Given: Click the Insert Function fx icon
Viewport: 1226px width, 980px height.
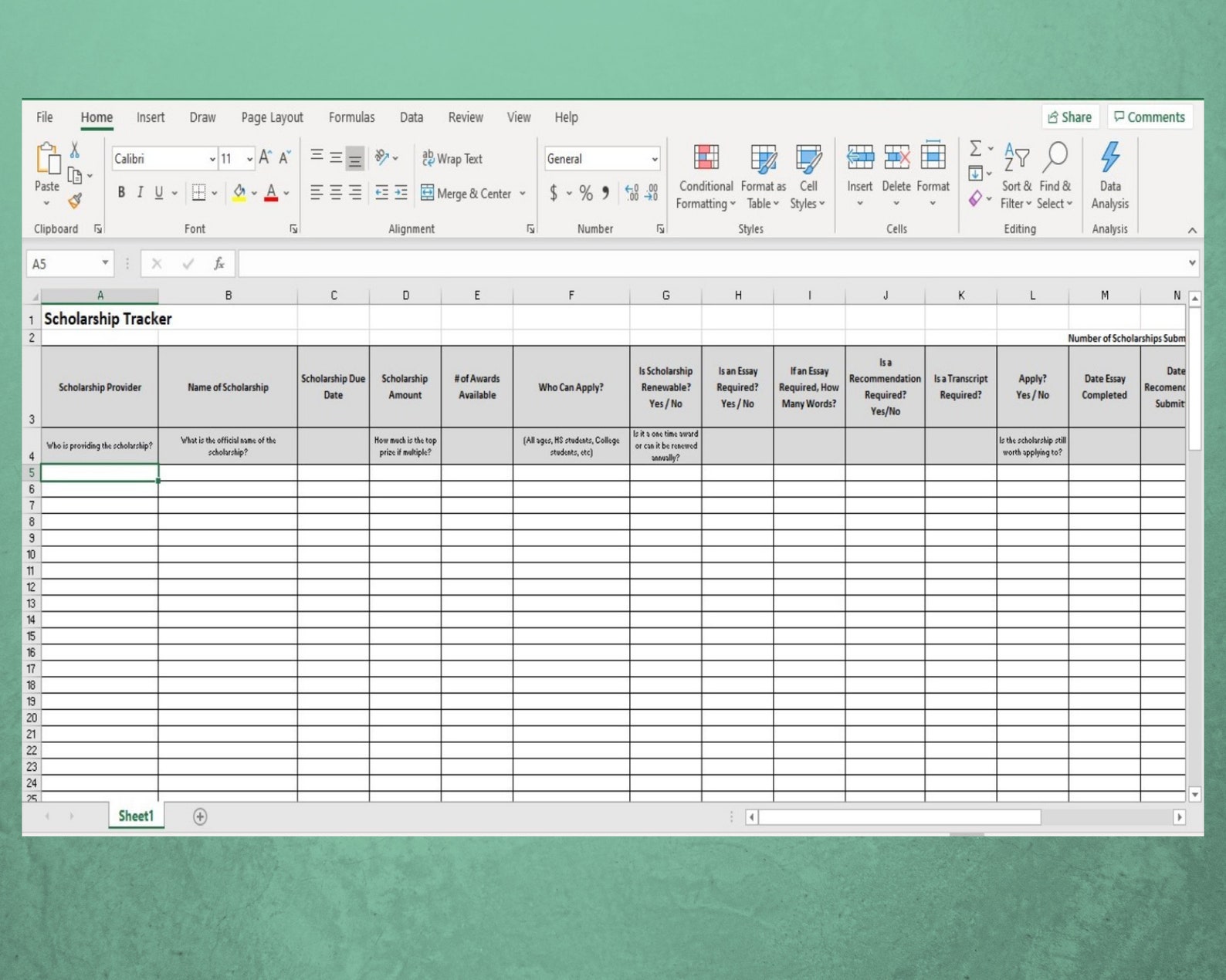Looking at the screenshot, I should pyautogui.click(x=219, y=264).
